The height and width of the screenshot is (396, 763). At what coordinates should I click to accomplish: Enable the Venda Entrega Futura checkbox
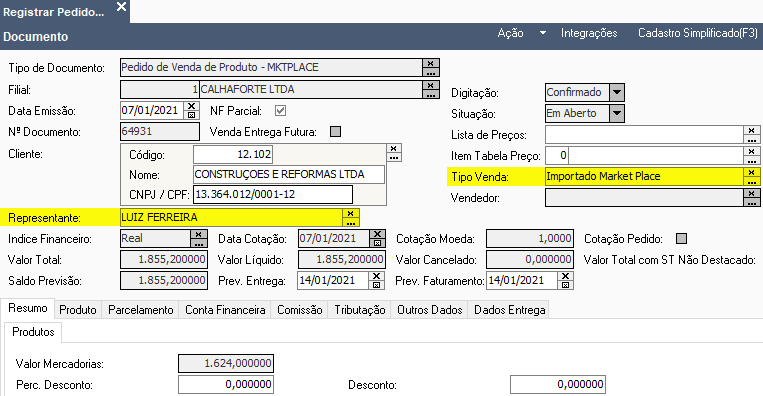(x=335, y=131)
